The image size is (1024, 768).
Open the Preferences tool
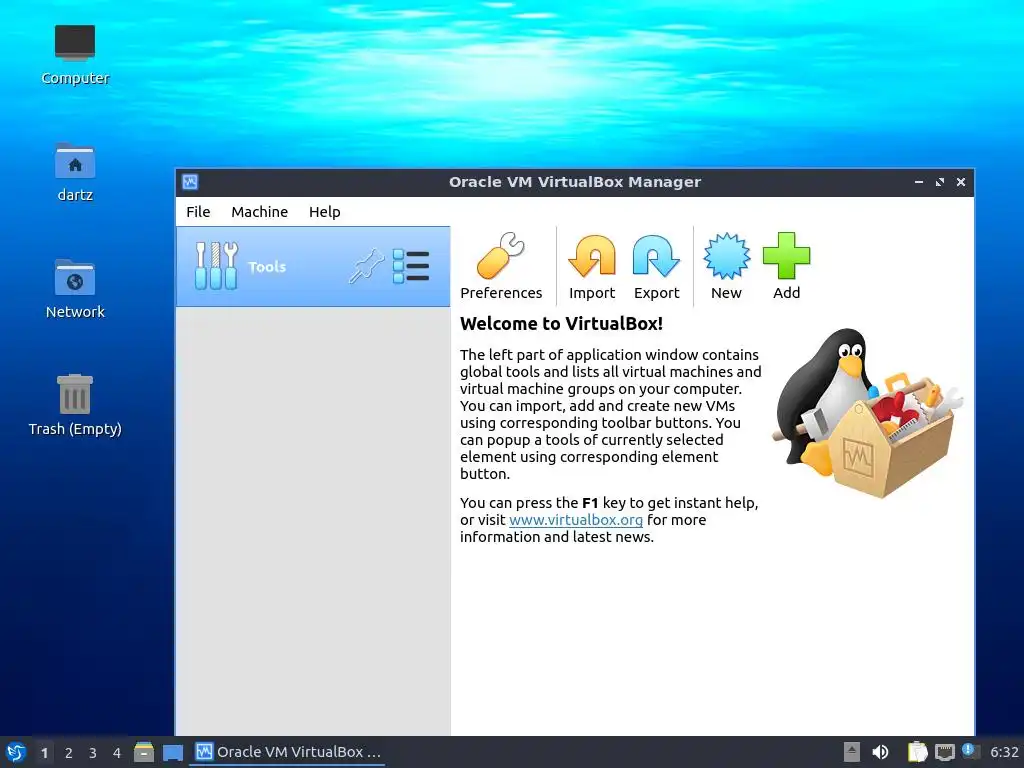click(501, 266)
